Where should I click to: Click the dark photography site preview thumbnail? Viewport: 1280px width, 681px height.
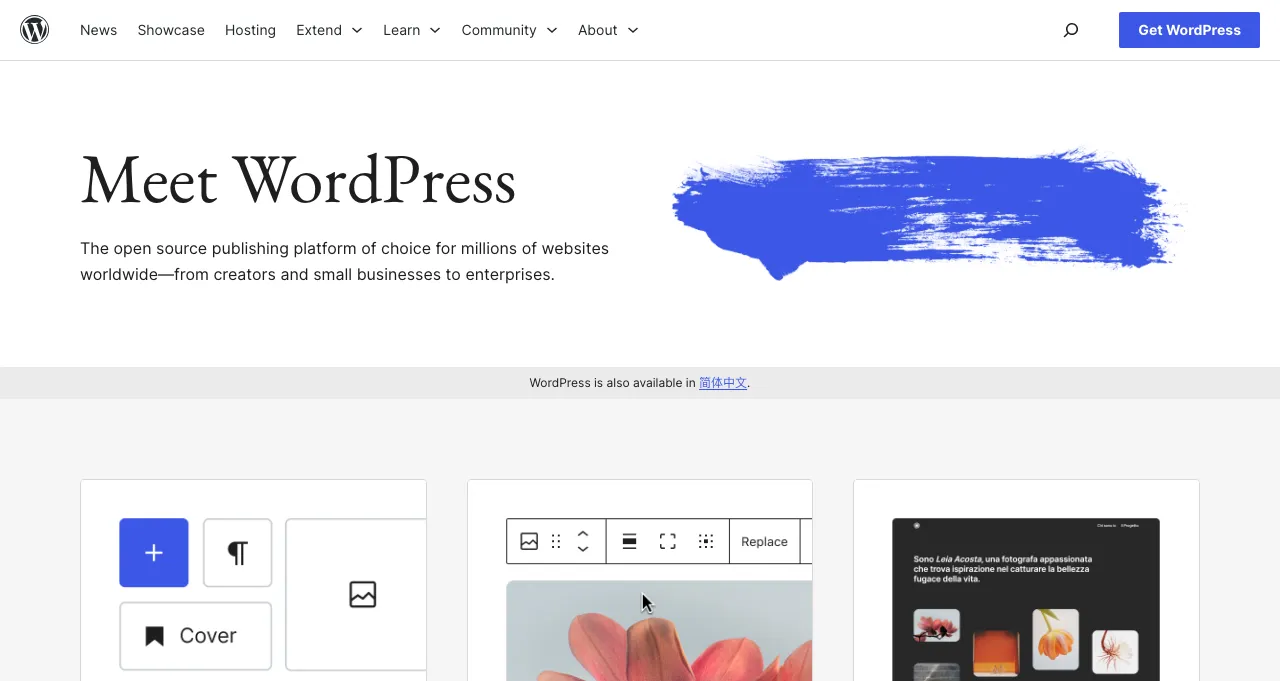point(1026,600)
